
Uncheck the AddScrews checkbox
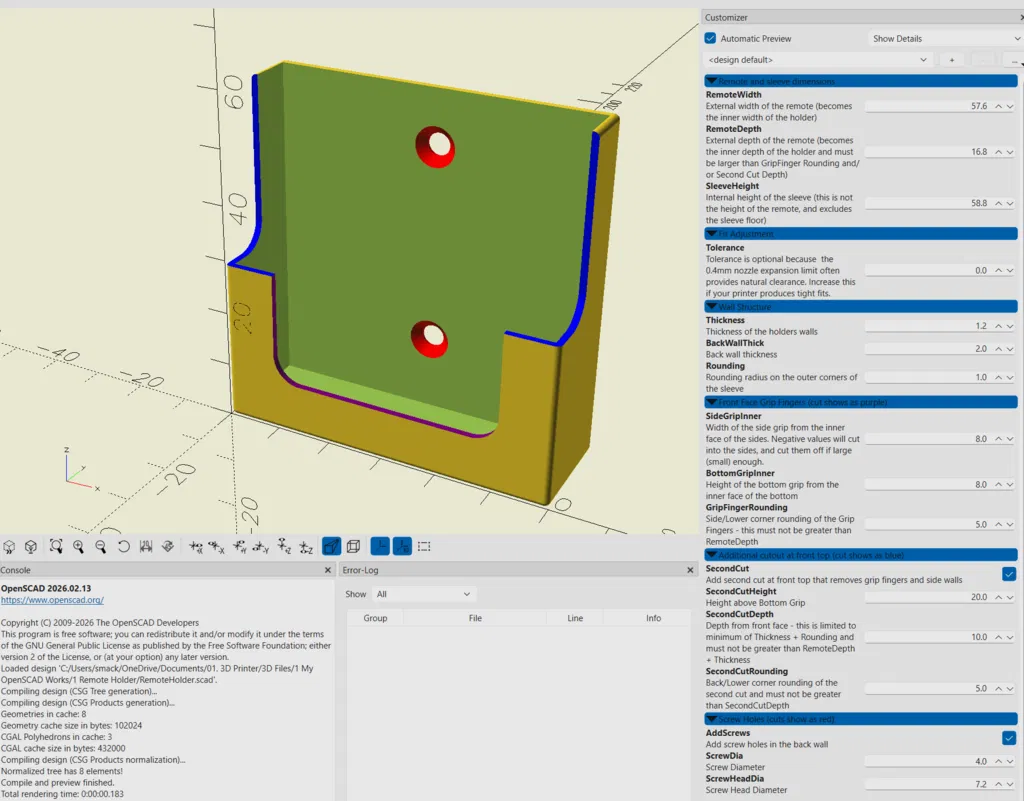(1009, 738)
